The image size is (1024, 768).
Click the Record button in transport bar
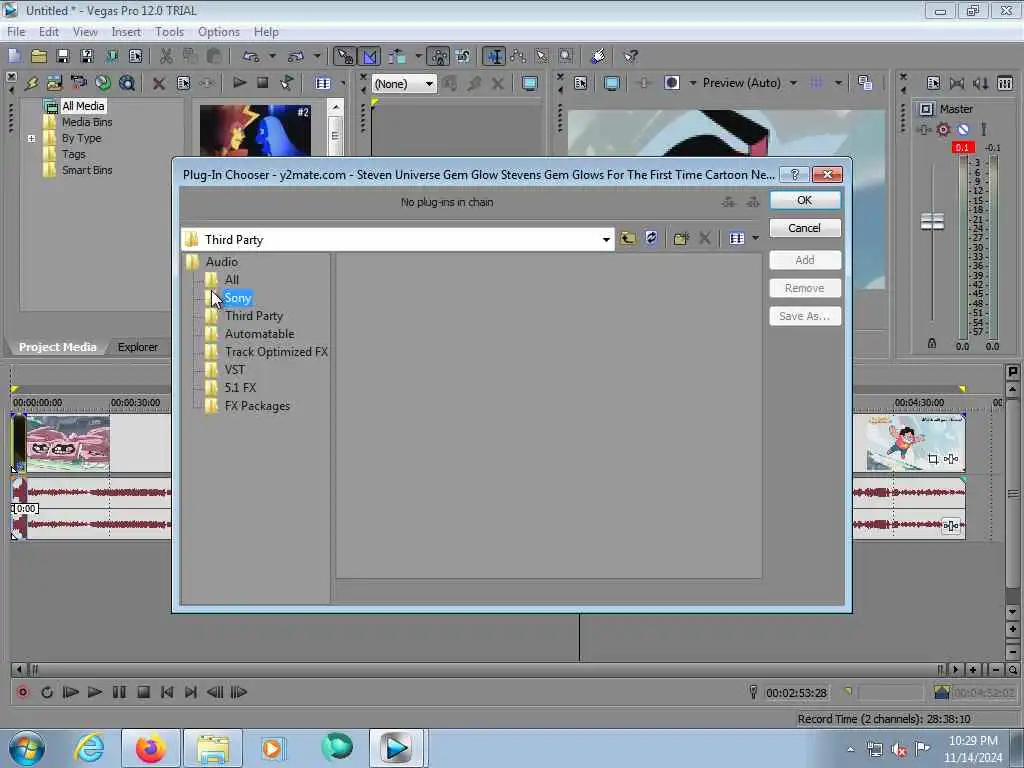pyautogui.click(x=23, y=692)
